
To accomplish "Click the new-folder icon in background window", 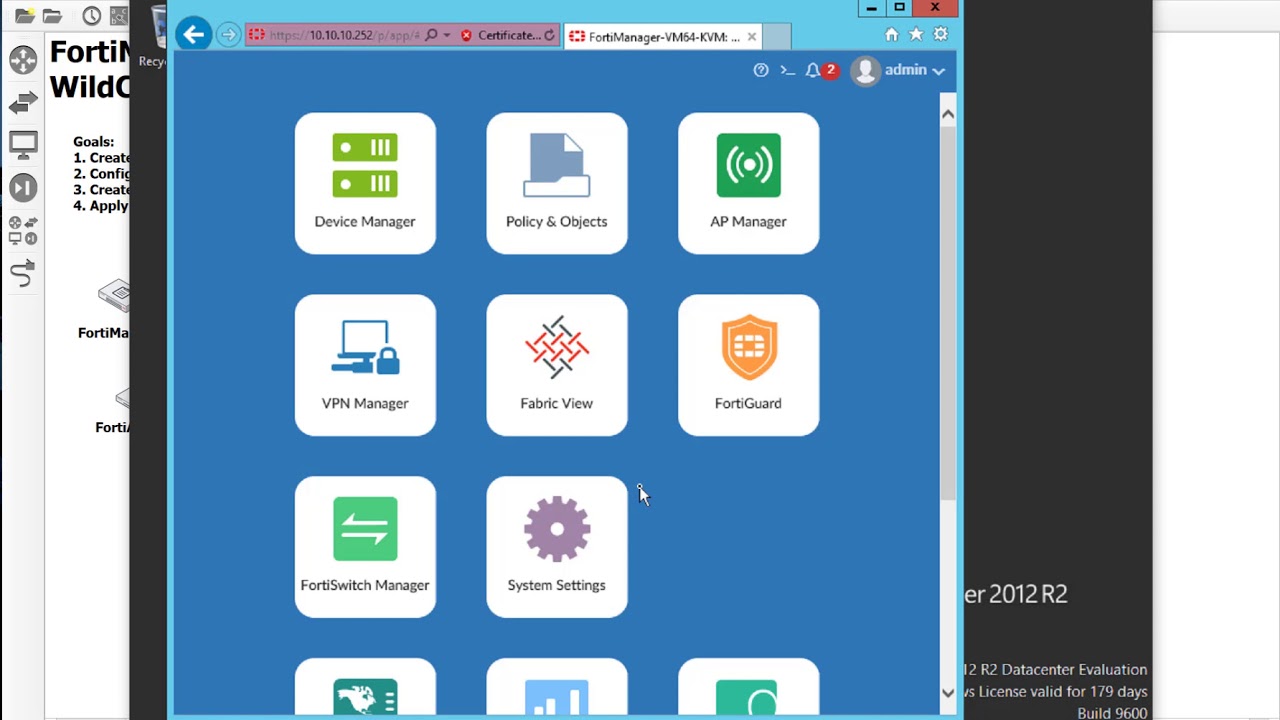I will click(25, 16).
